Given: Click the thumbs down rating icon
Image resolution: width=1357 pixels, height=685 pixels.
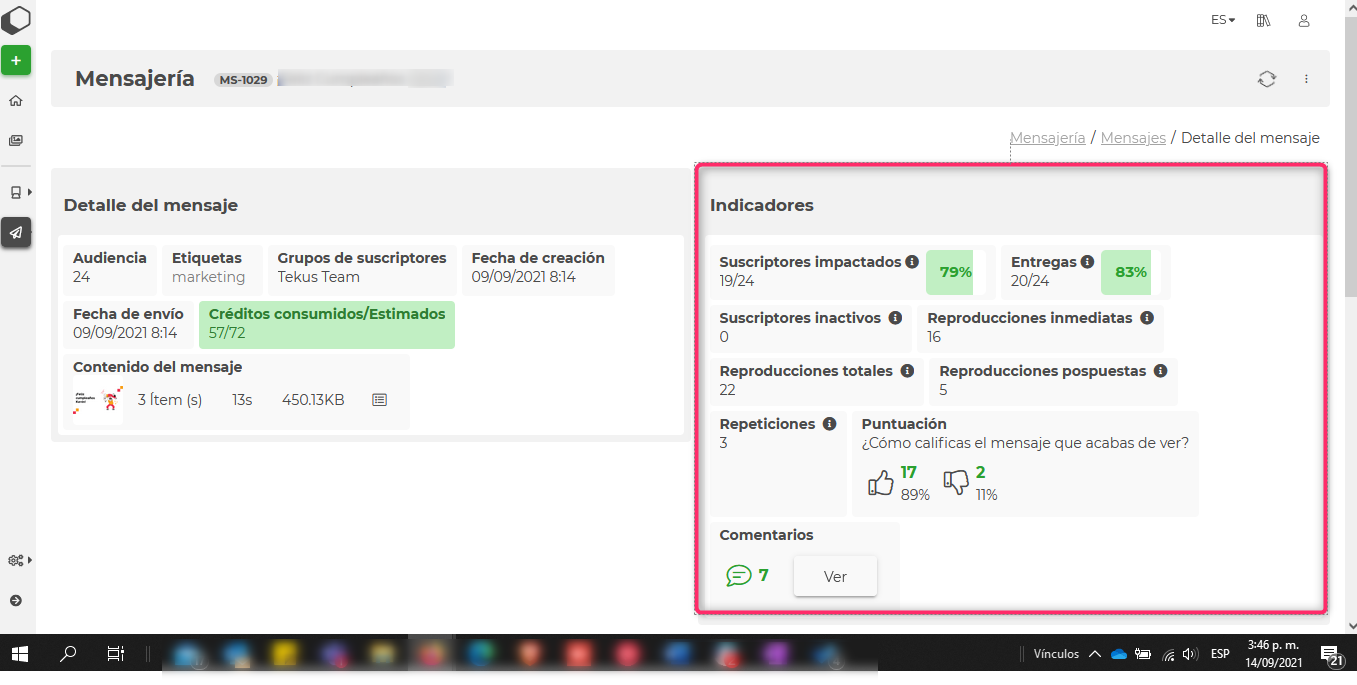Looking at the screenshot, I should [x=956, y=483].
